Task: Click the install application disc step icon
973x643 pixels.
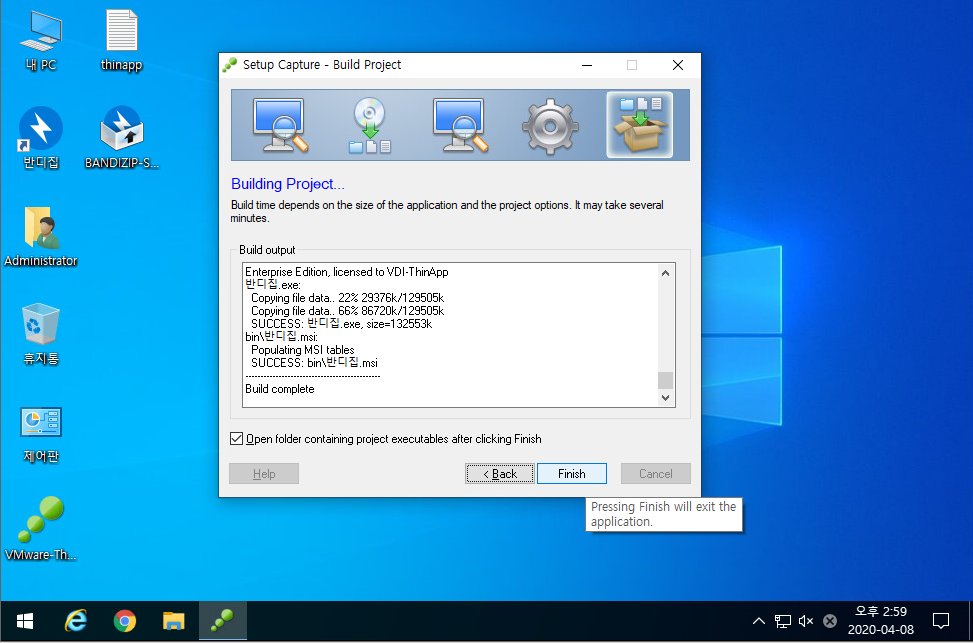Action: 370,125
